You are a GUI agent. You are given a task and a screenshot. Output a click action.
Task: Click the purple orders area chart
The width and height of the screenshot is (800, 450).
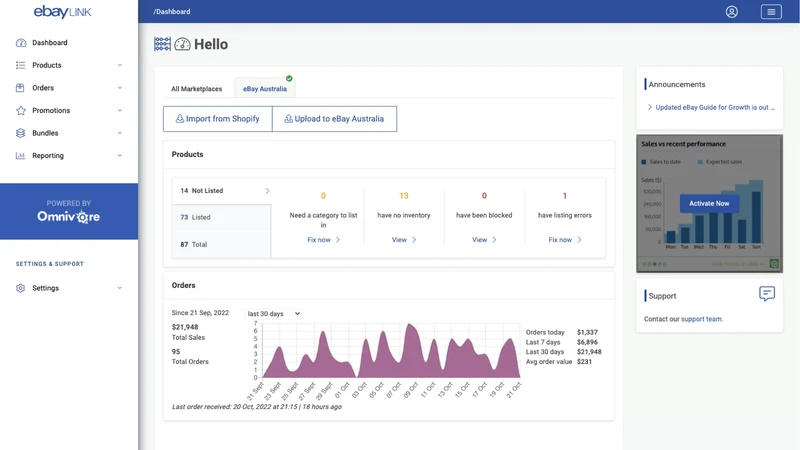coord(390,351)
